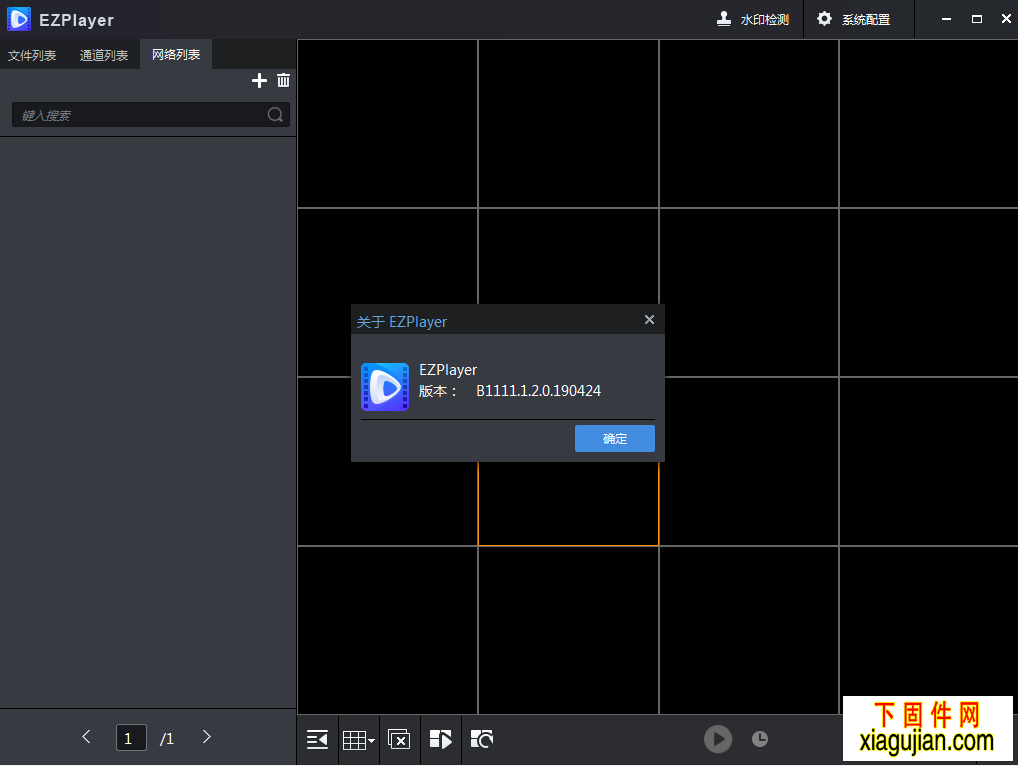Click the clock time icon

760,739
